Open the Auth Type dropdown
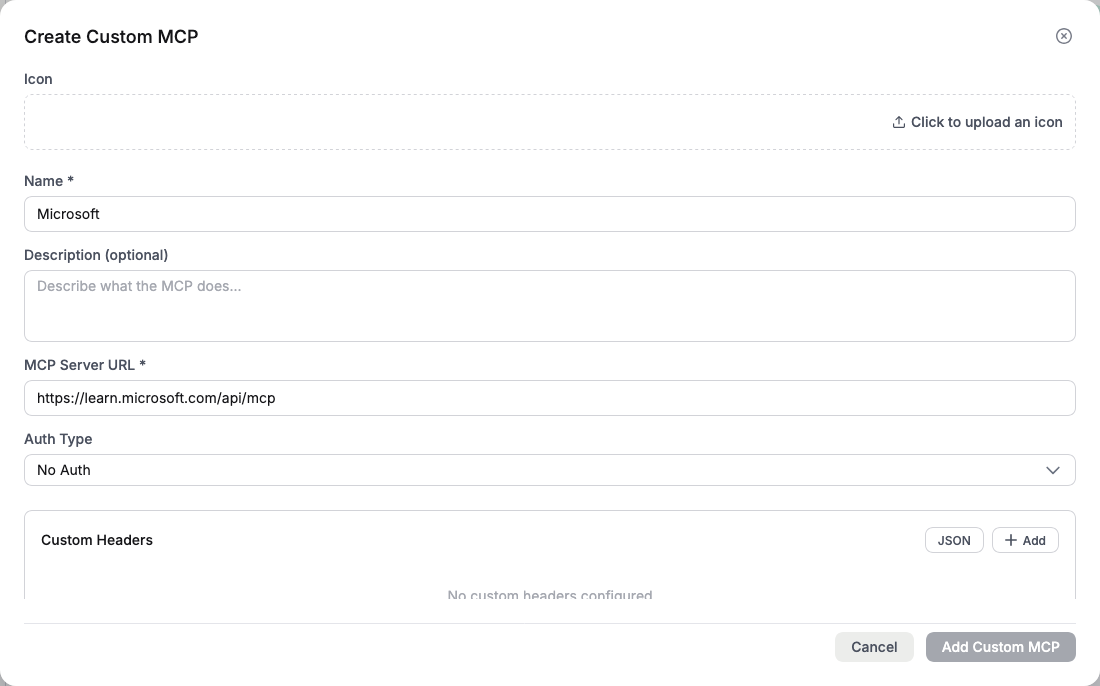 [549, 470]
